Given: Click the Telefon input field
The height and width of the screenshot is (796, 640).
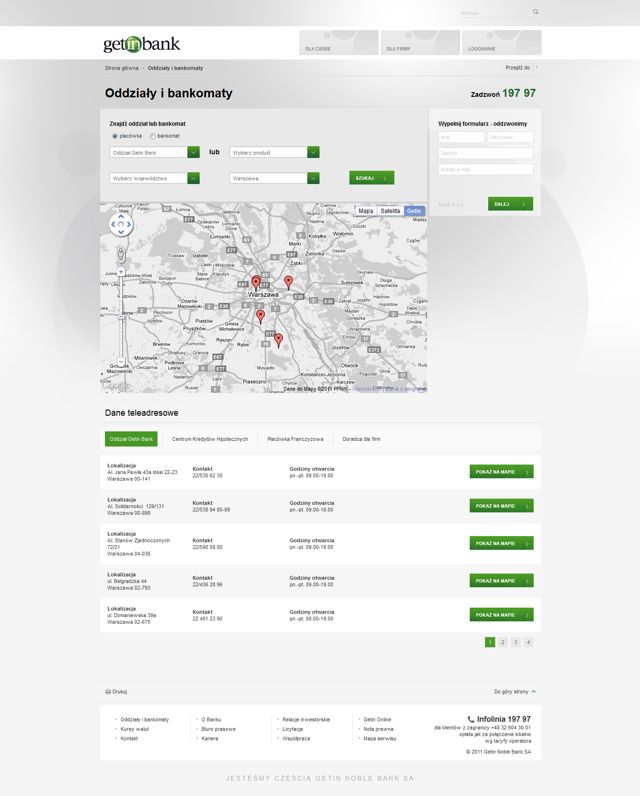Looking at the screenshot, I should [x=486, y=153].
